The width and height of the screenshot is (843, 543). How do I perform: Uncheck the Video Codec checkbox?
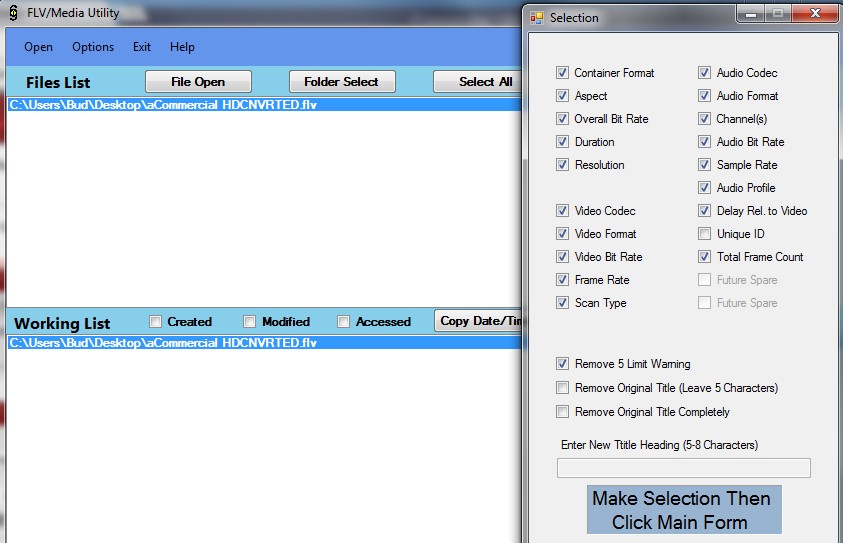coord(562,211)
